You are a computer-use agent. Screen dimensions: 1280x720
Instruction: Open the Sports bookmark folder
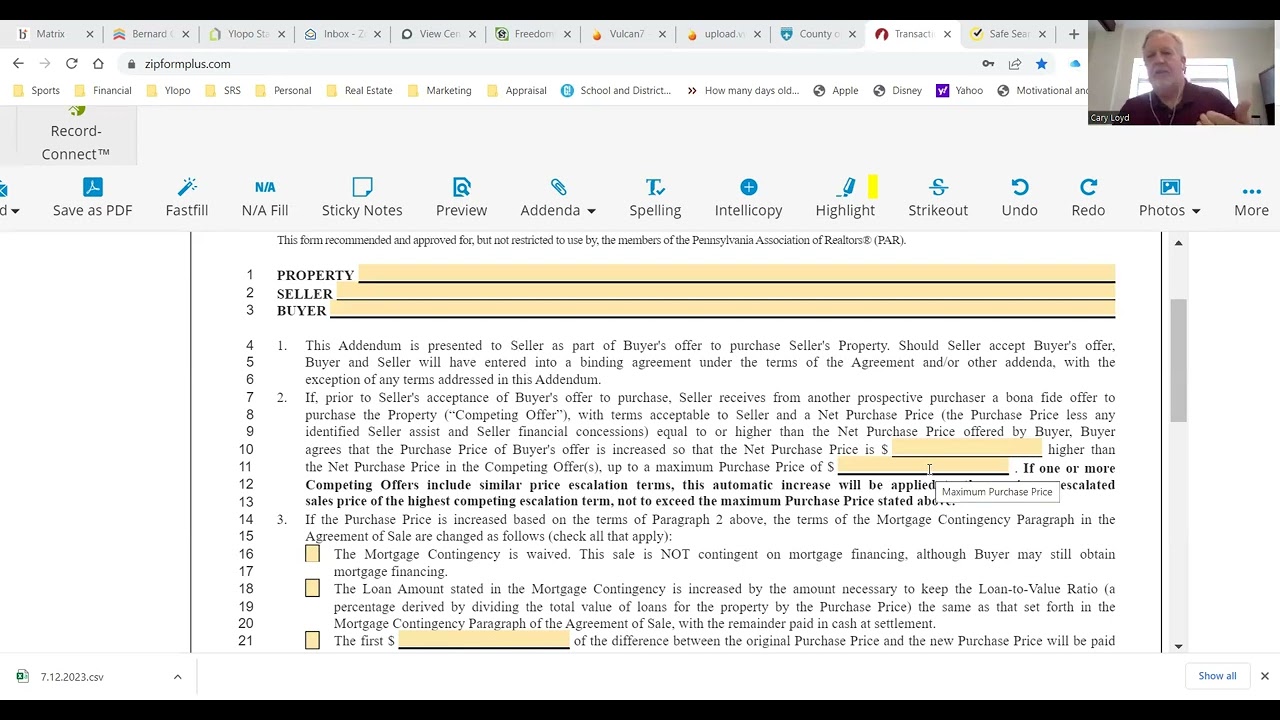37,90
